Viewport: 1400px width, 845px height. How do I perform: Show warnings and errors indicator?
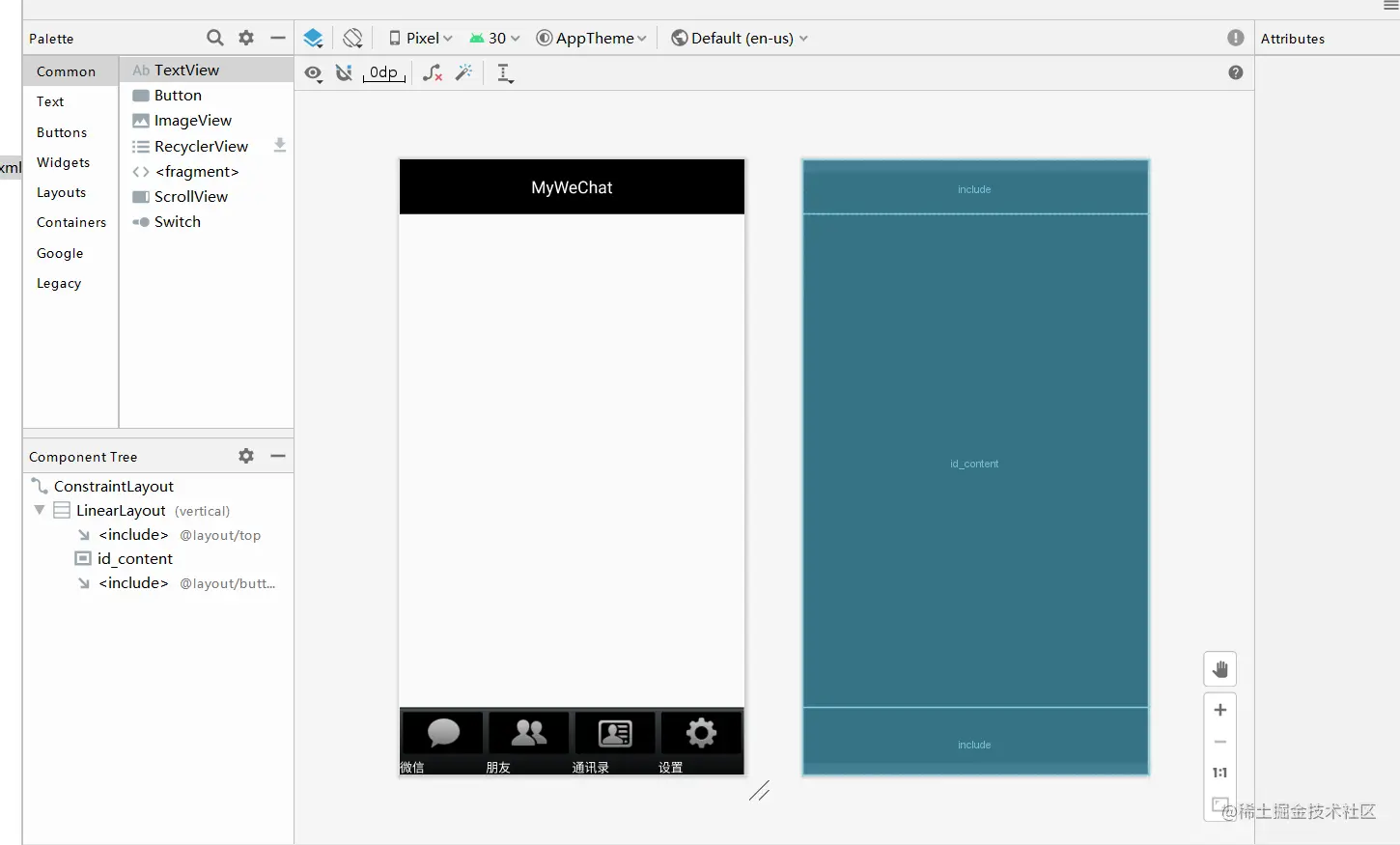pos(1236,38)
